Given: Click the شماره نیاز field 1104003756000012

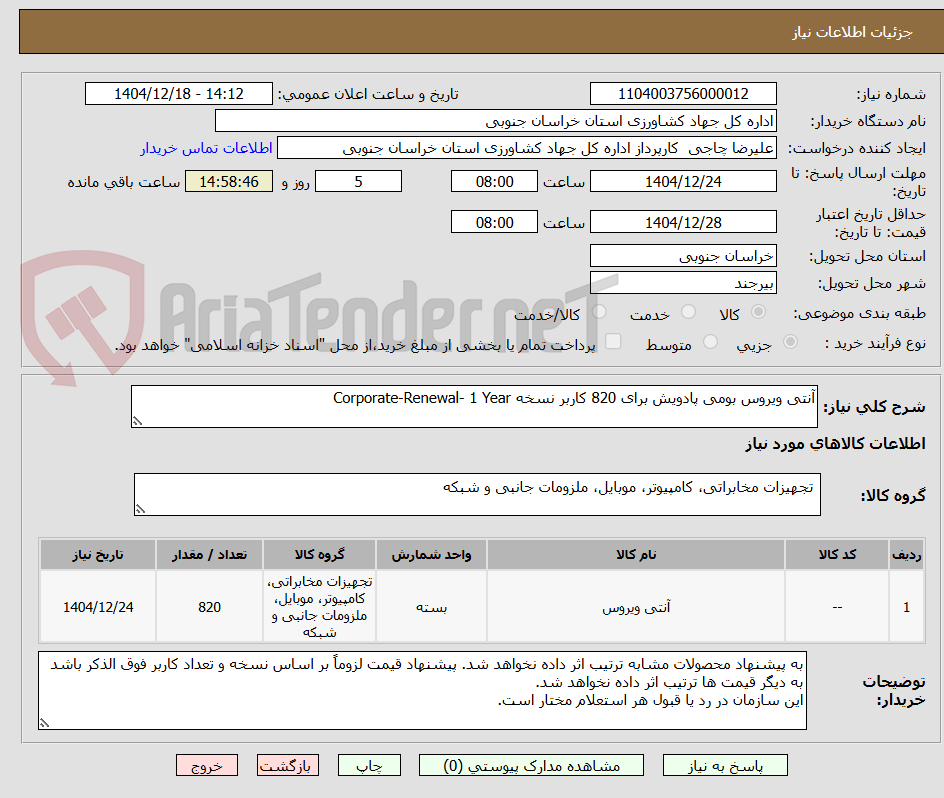Looking at the screenshot, I should click(683, 94).
